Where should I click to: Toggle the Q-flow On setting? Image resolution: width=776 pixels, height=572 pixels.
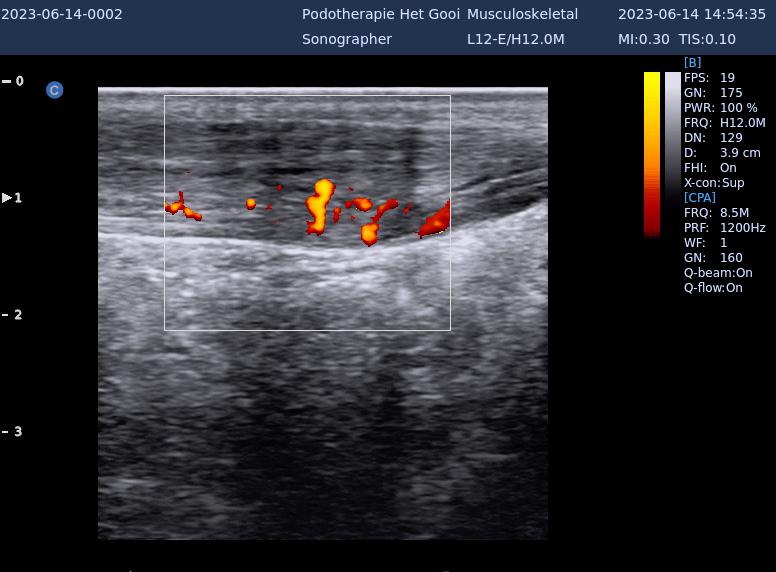tap(713, 288)
